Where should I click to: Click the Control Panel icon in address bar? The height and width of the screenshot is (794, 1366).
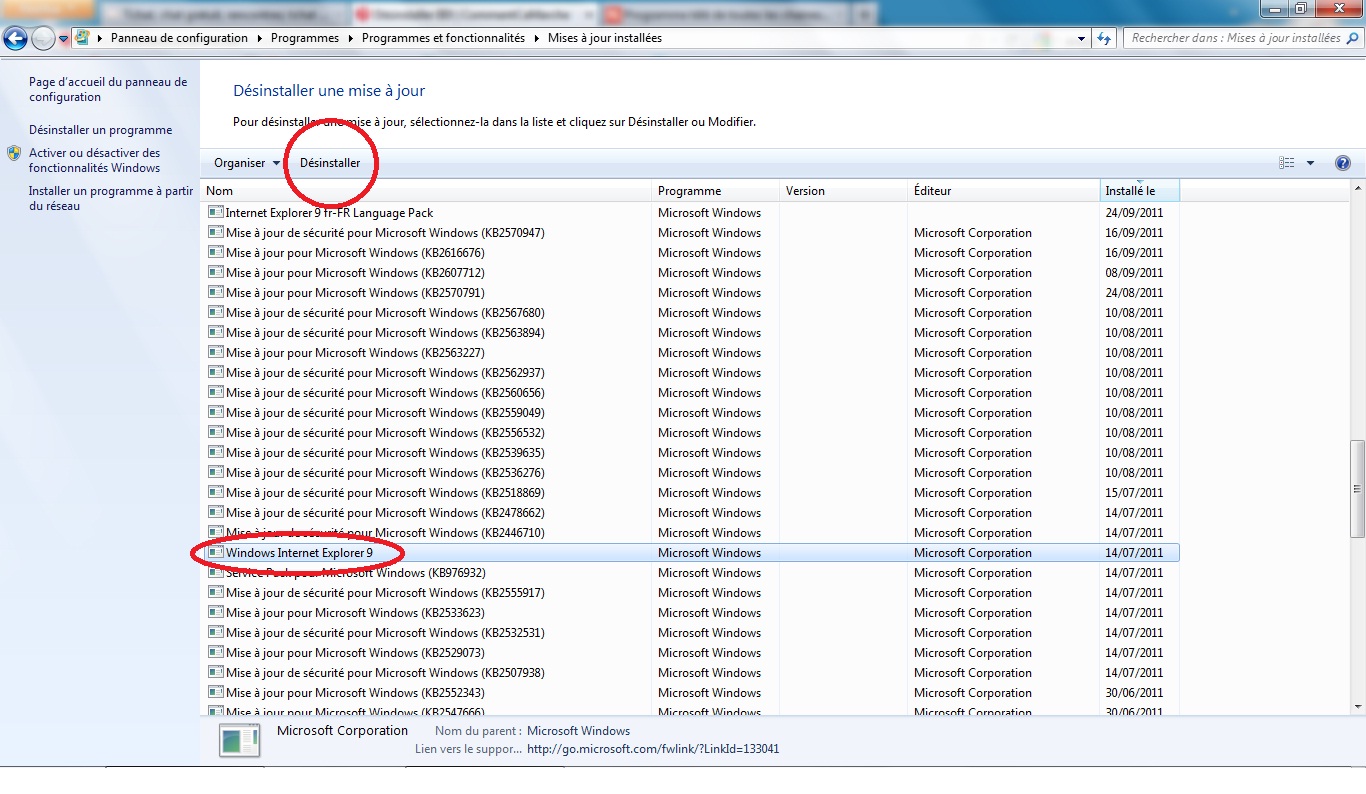click(82, 38)
